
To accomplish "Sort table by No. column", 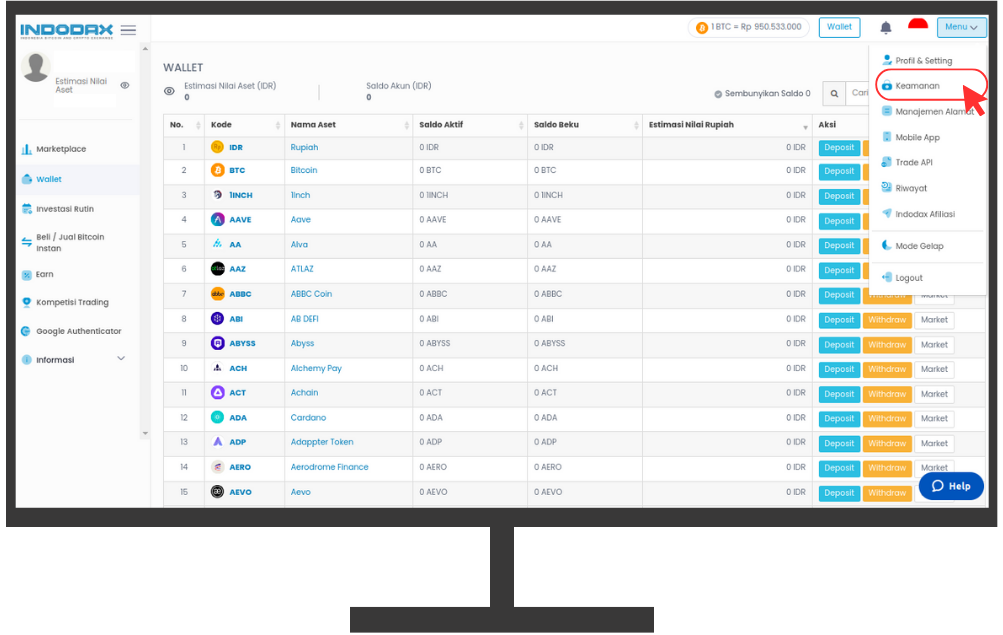I will pyautogui.click(x=184, y=125).
